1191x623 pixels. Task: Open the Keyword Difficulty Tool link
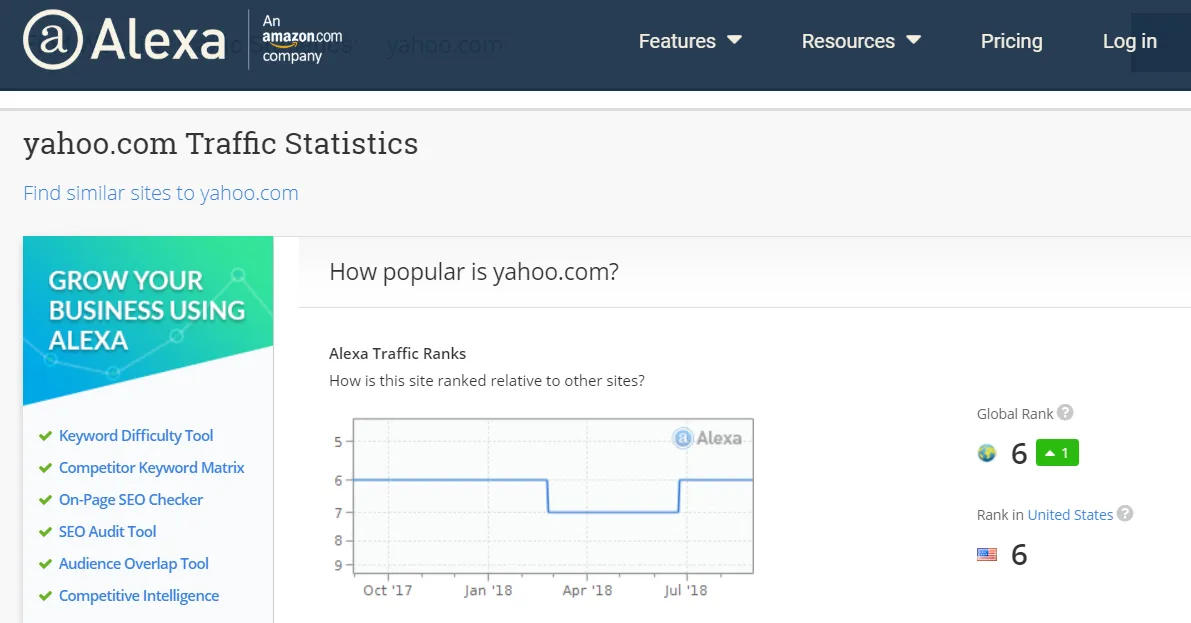[x=136, y=435]
